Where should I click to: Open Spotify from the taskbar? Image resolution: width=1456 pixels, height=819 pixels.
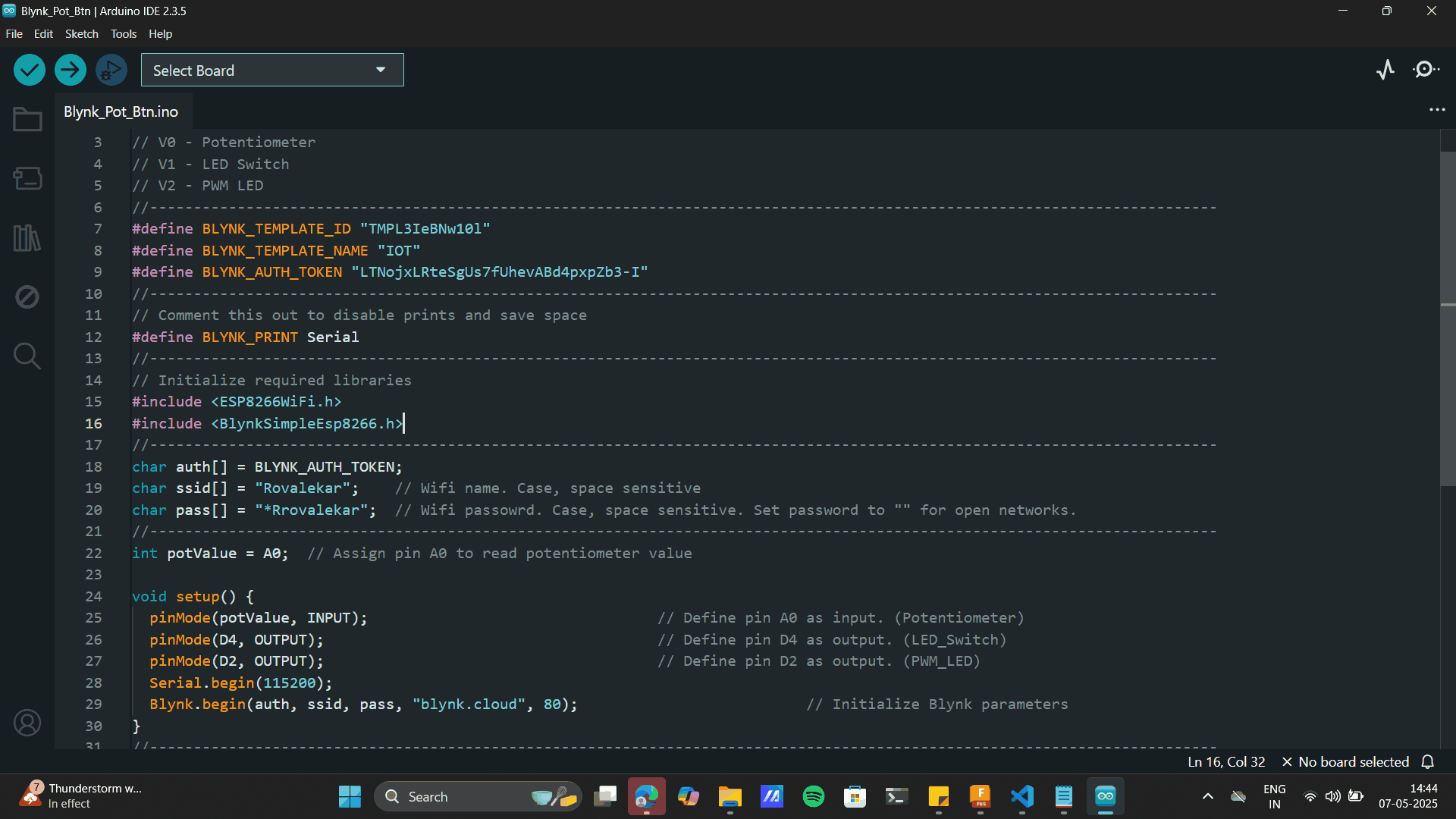814,796
